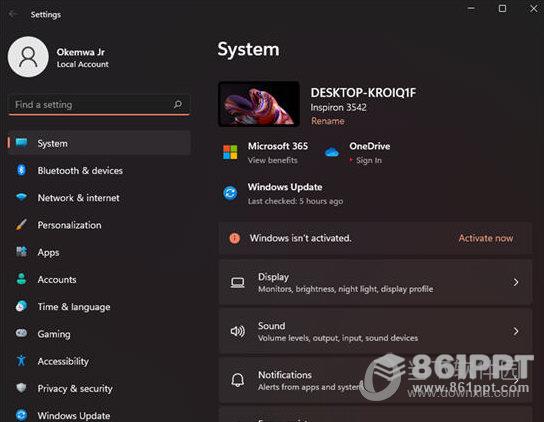Click Sign In under OneDrive
The width and height of the screenshot is (544, 422).
point(369,160)
